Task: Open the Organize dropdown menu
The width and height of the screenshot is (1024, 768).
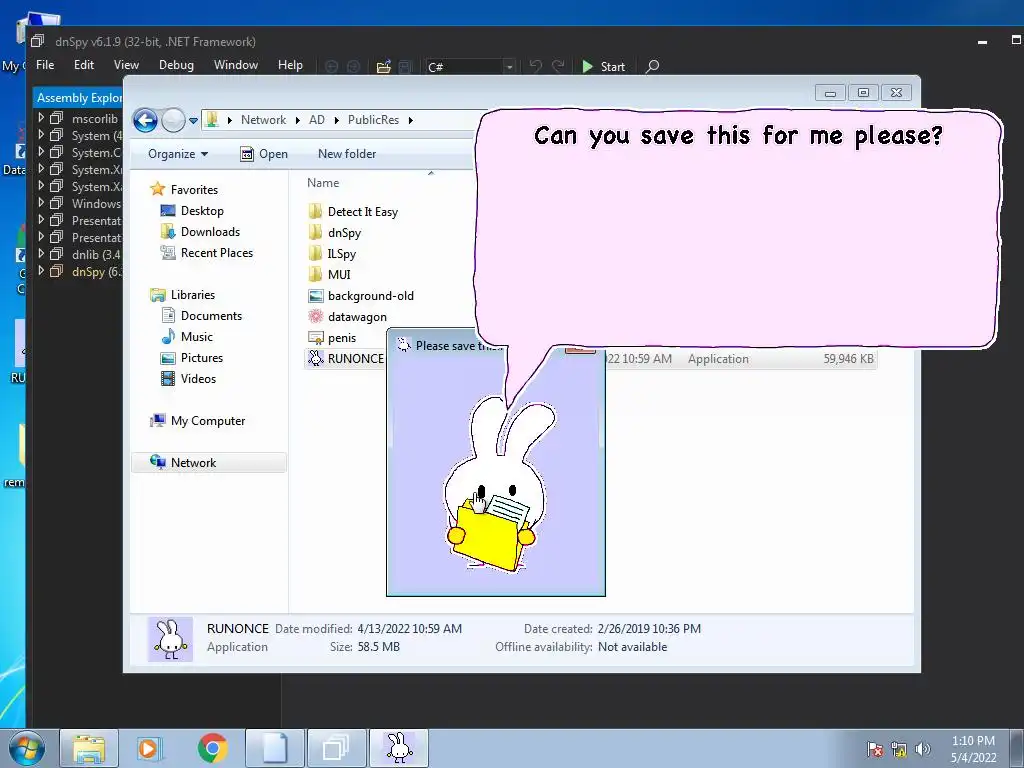Action: pos(178,154)
